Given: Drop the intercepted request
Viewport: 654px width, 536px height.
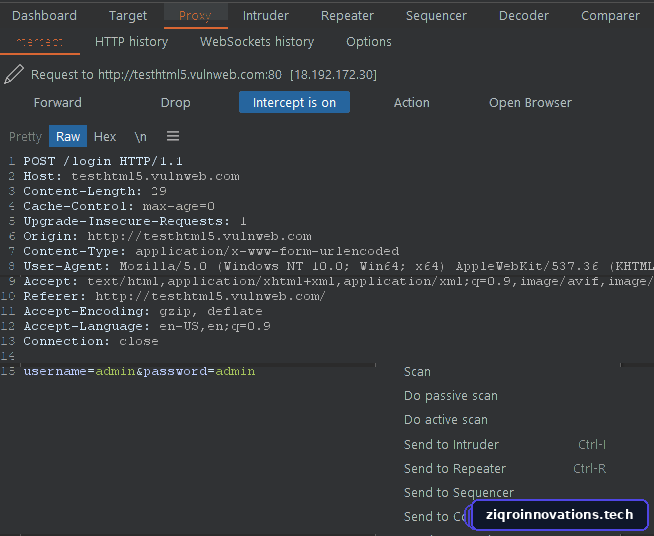Looking at the screenshot, I should [175, 103].
